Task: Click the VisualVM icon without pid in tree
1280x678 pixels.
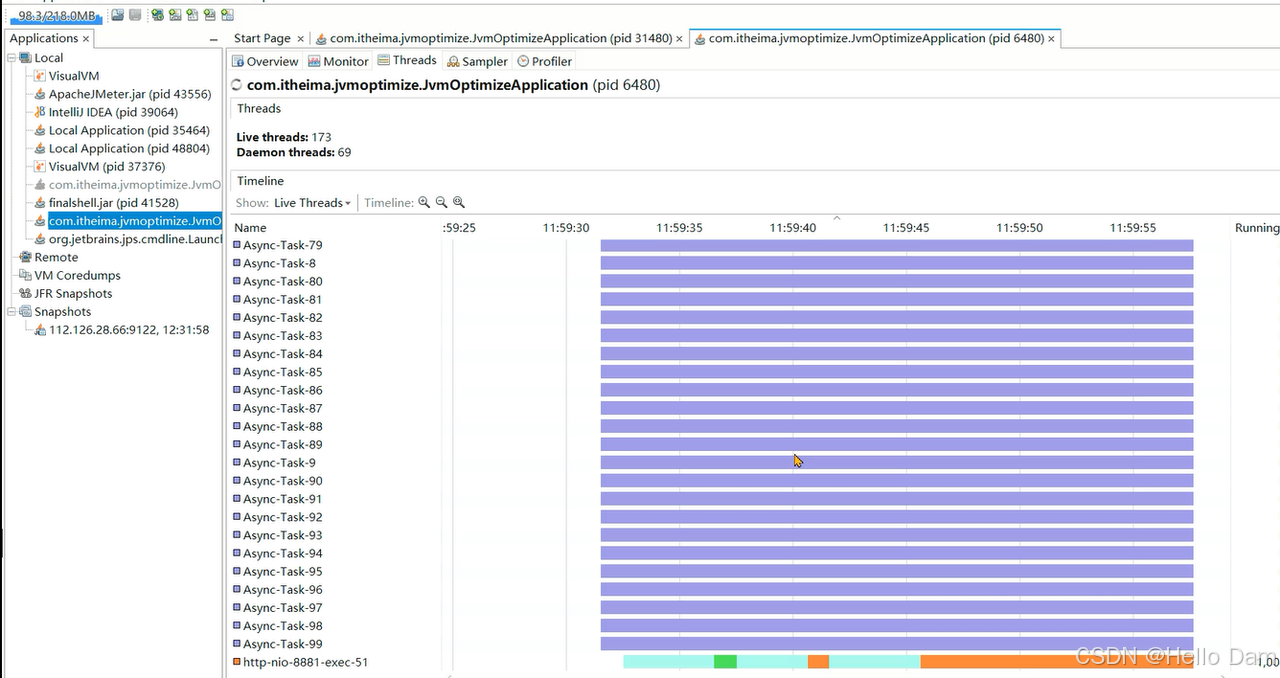Action: point(40,76)
